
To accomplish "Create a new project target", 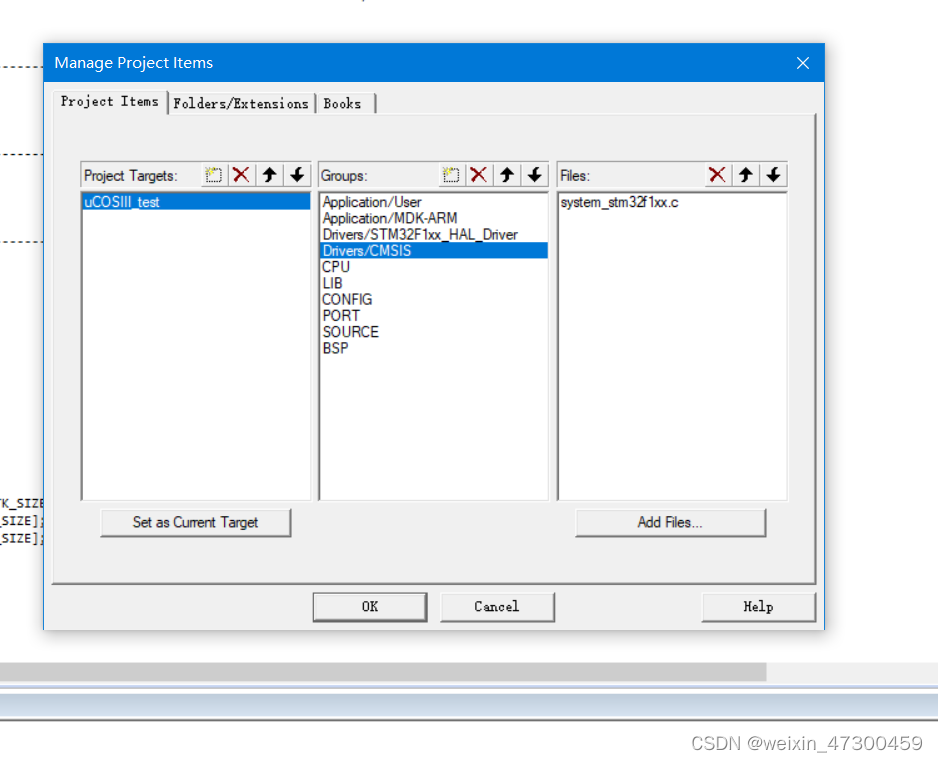I will [x=213, y=175].
